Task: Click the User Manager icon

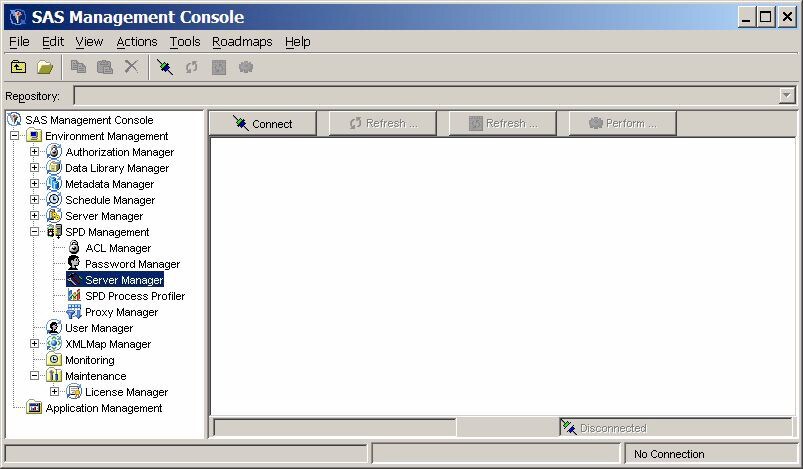Action: point(54,327)
